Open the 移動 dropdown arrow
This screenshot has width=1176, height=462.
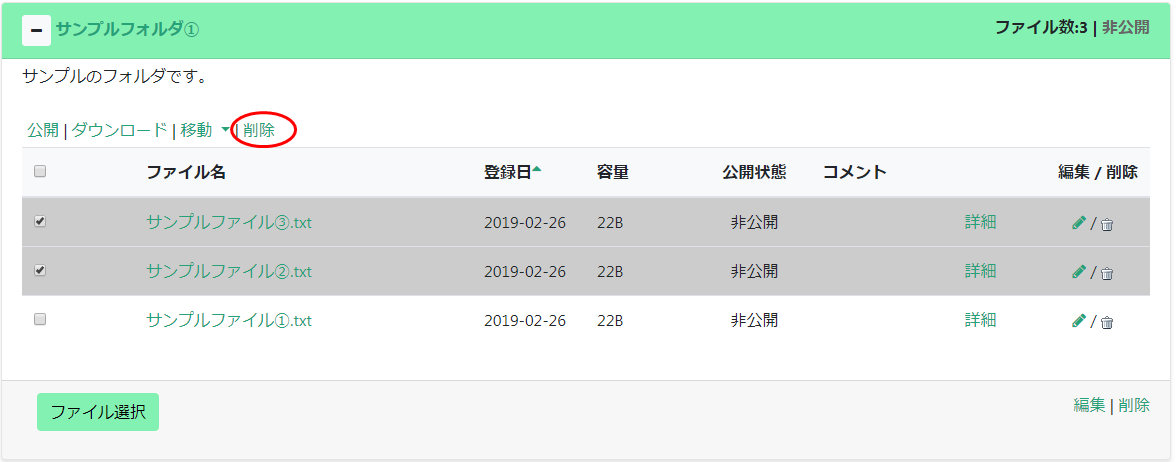click(225, 130)
